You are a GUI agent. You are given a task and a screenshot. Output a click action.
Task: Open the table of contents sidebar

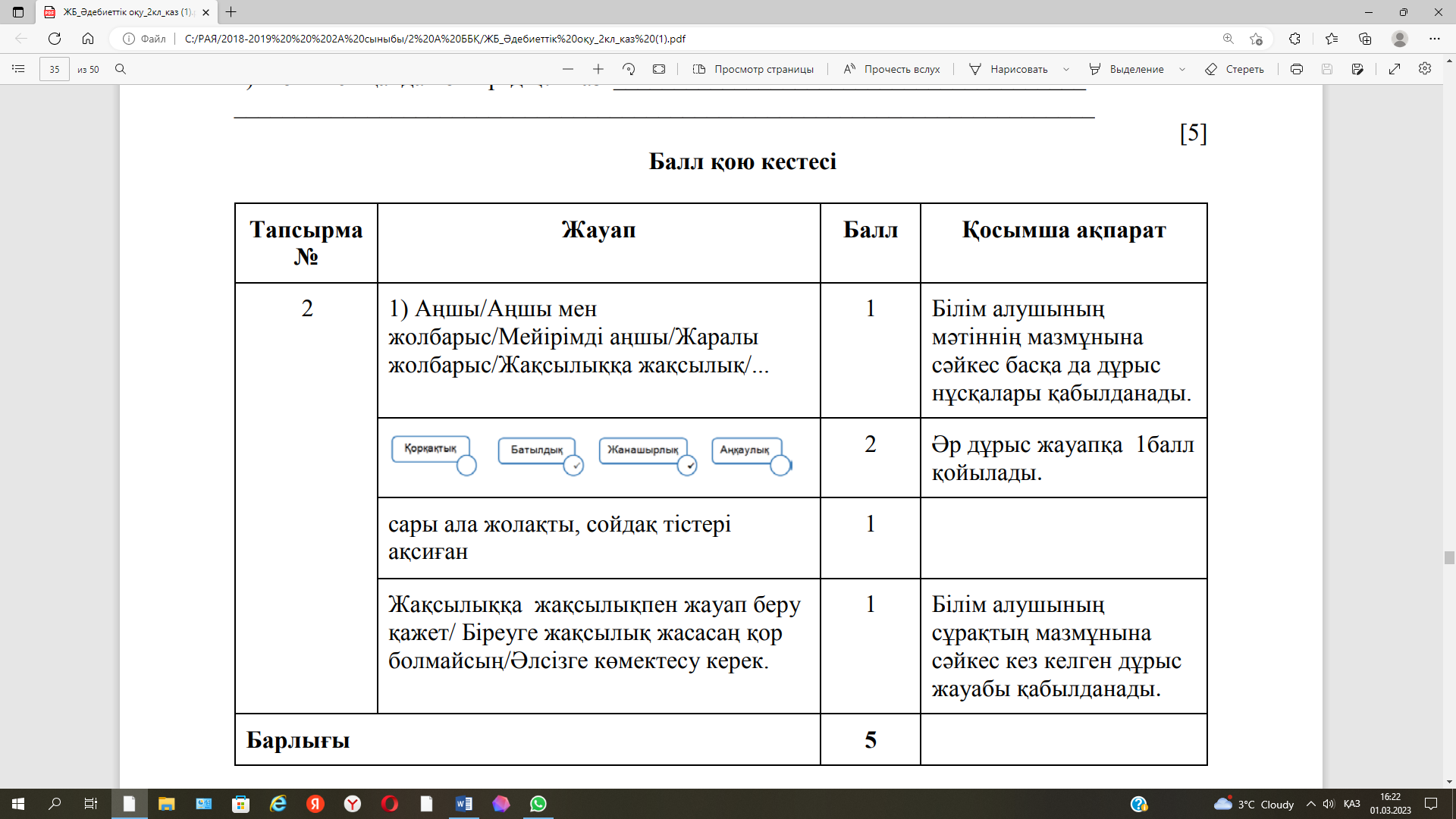(18, 69)
